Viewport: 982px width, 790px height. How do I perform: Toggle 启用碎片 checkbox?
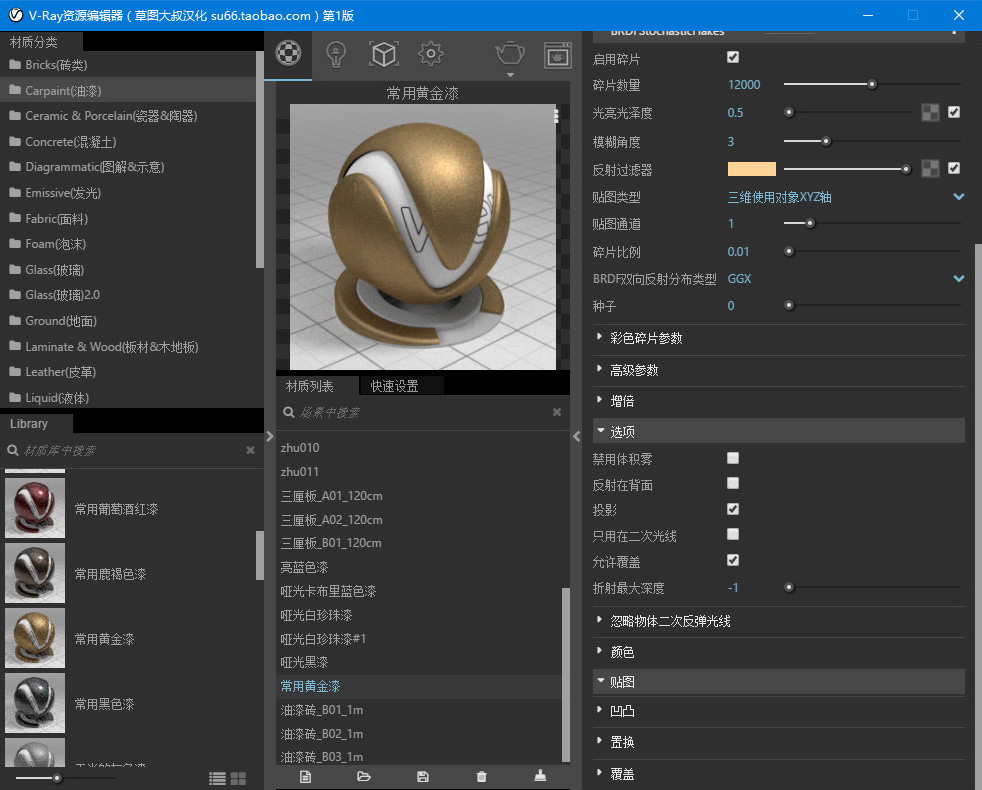733,58
